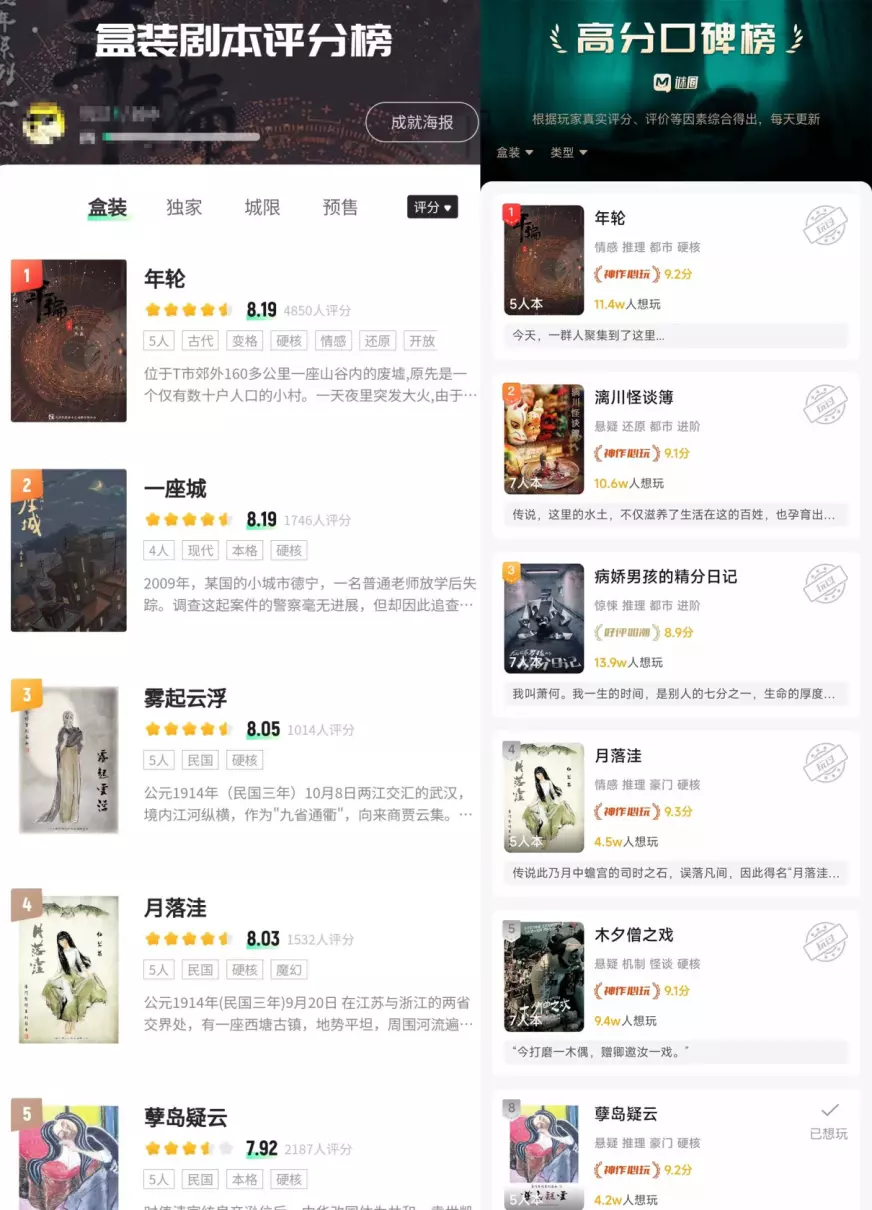
Task: Tap the 玩过 stamp for 病娇男孩的精分日记
Action: point(825,584)
